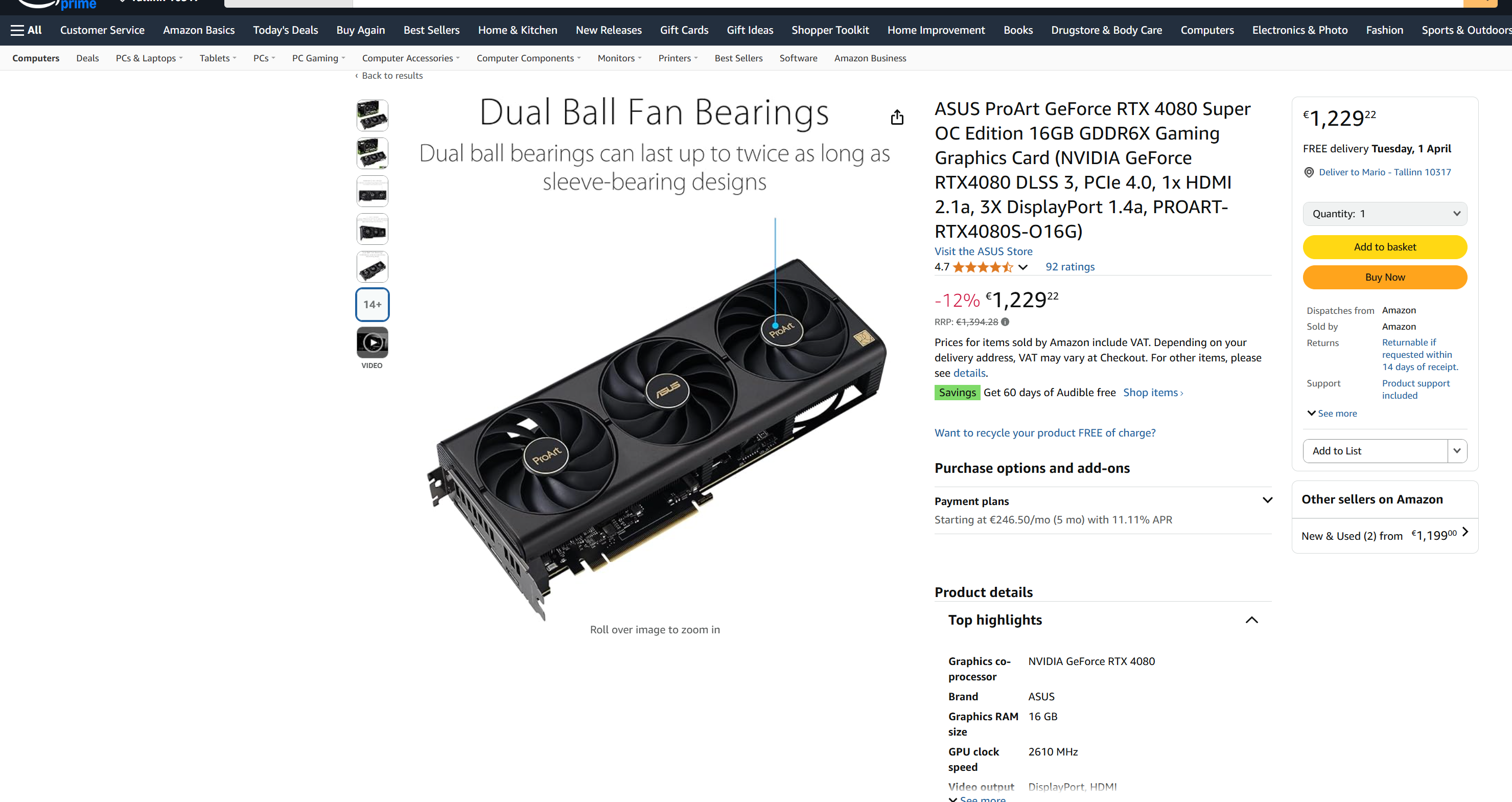Expand See more seller details
The image size is (1512, 802).
pyautogui.click(x=1332, y=414)
